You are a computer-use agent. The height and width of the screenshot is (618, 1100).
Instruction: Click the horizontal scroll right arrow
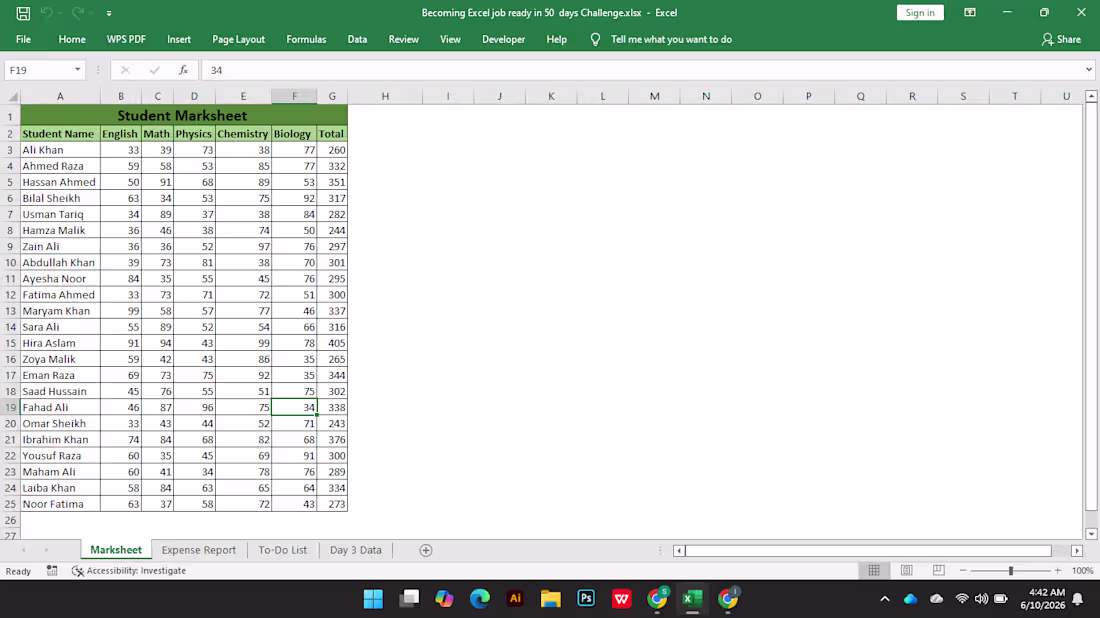pos(1077,551)
